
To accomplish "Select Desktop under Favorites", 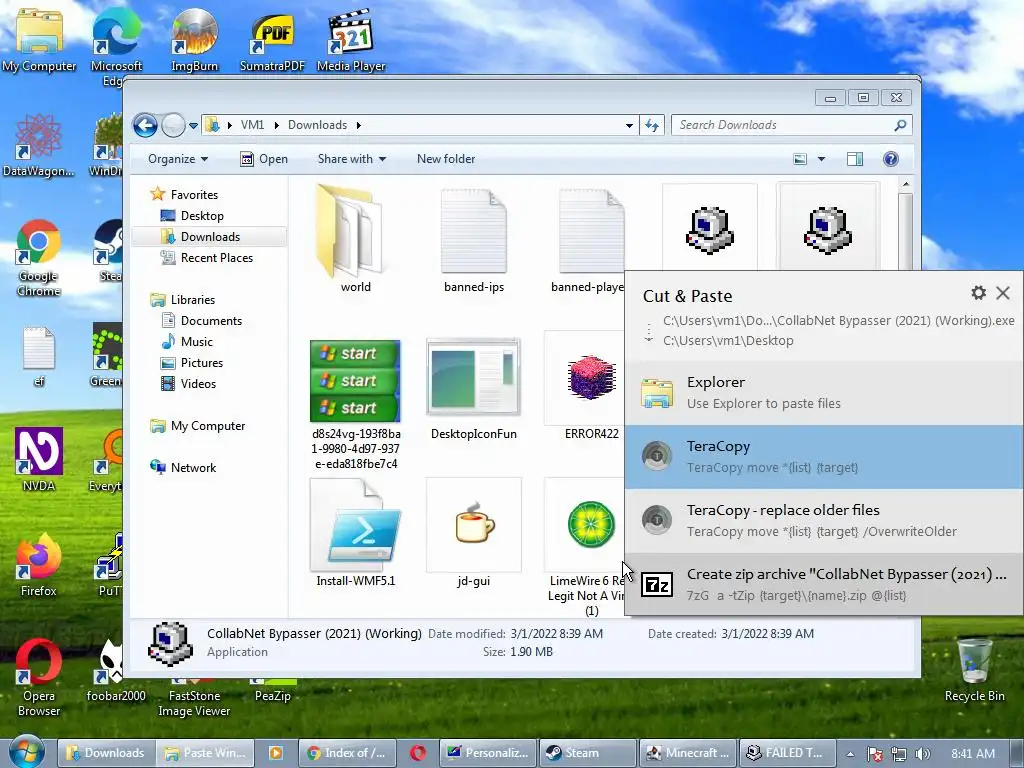I will pos(202,216).
